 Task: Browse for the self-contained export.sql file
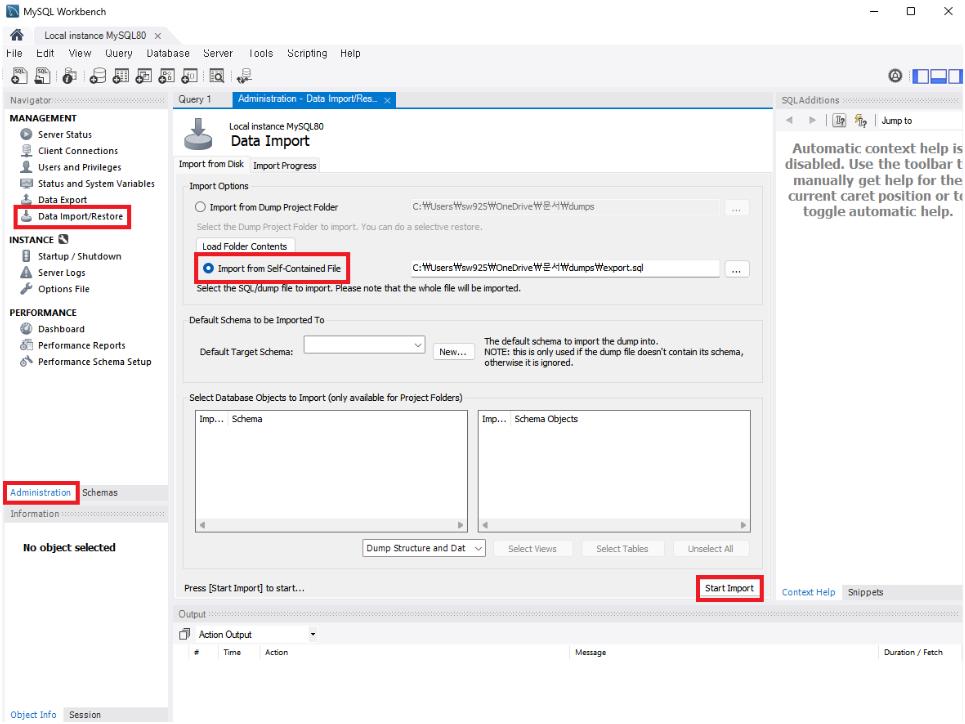736,269
